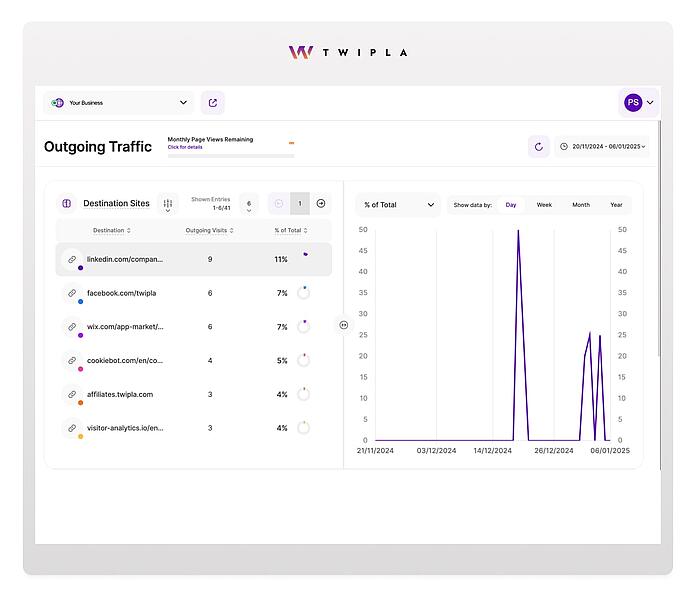The image size is (696, 596).
Task: Sort table by Destination column header
Action: (x=111, y=230)
